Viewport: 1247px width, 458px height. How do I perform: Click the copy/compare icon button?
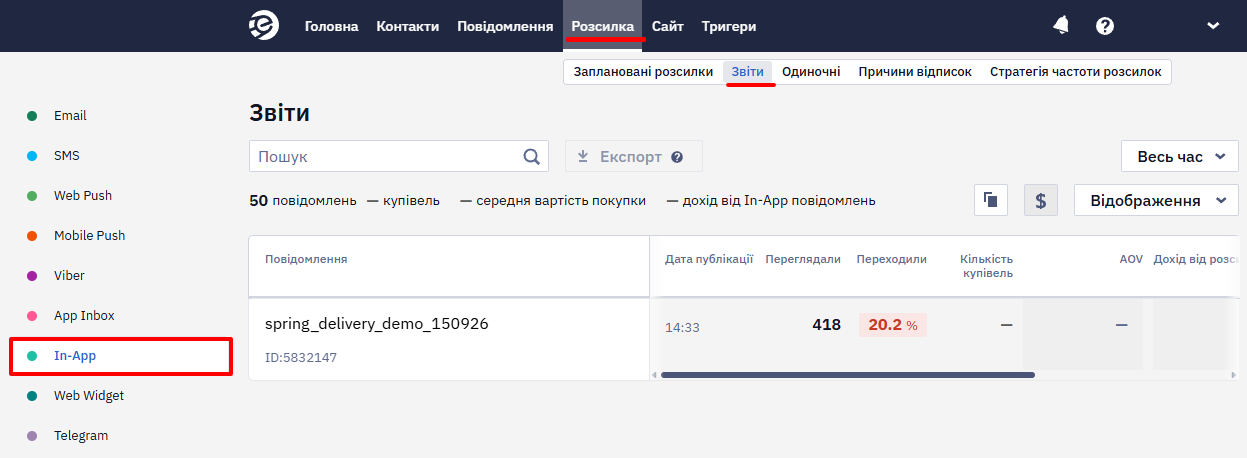pyautogui.click(x=991, y=200)
